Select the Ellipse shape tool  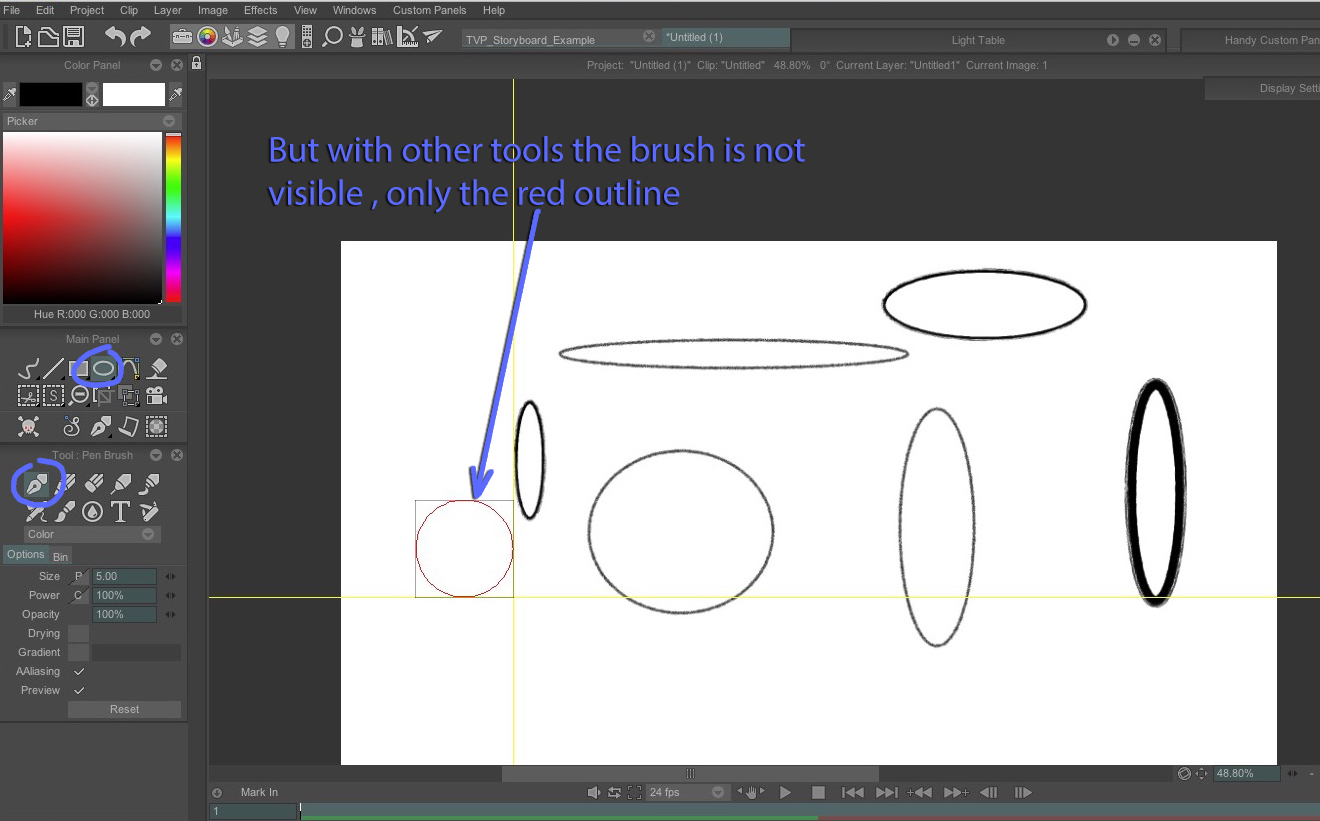(104, 369)
